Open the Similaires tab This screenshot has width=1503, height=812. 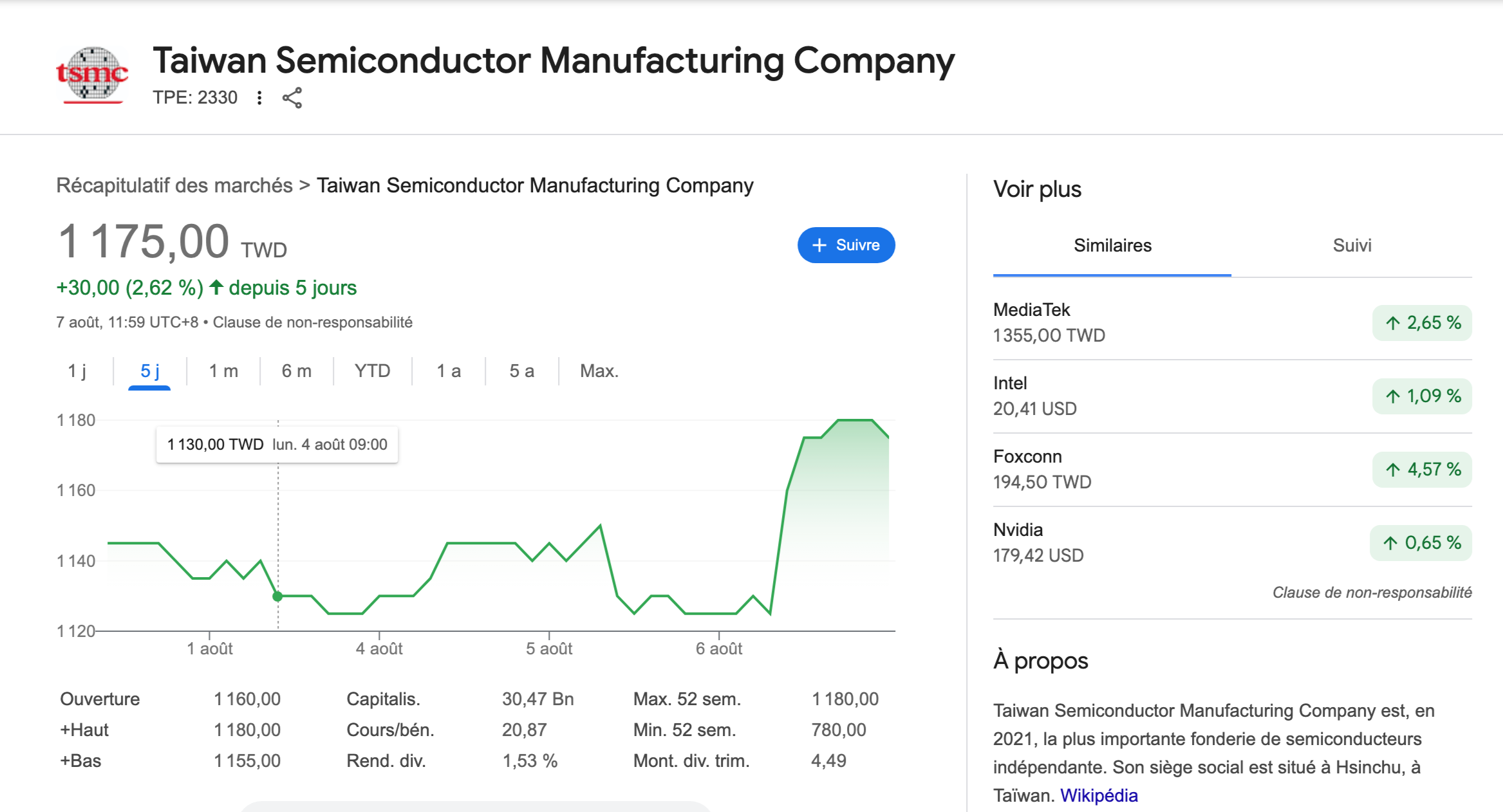(1112, 246)
